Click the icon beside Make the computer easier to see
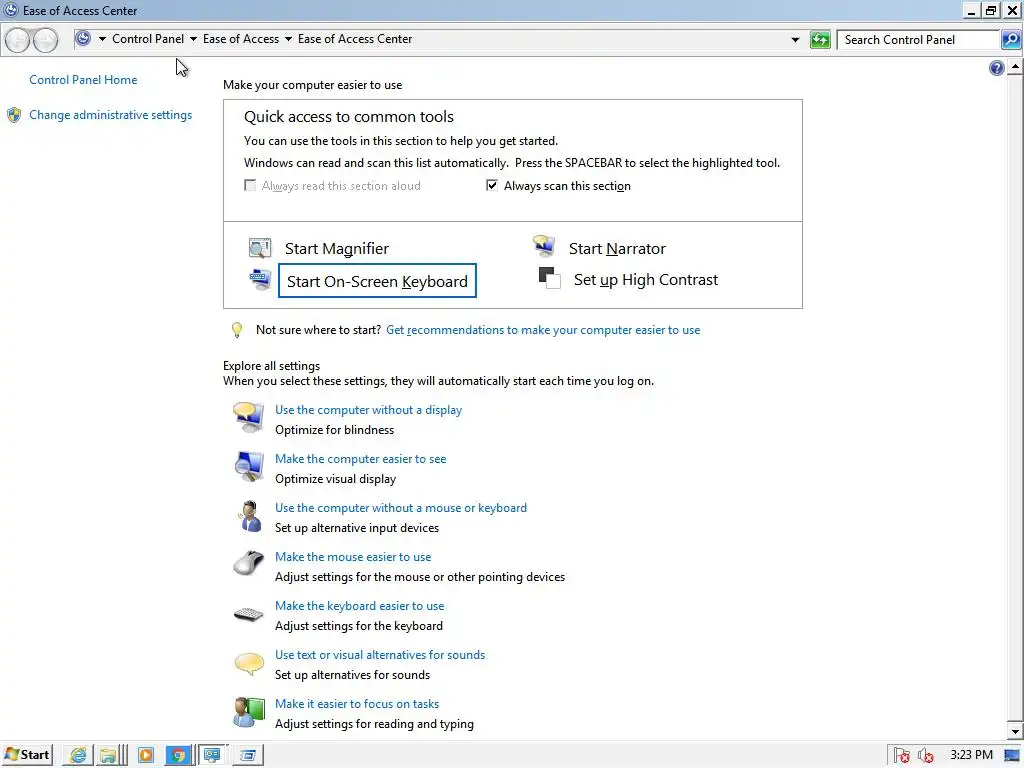Viewport: 1024px width, 768px height. tap(248, 466)
